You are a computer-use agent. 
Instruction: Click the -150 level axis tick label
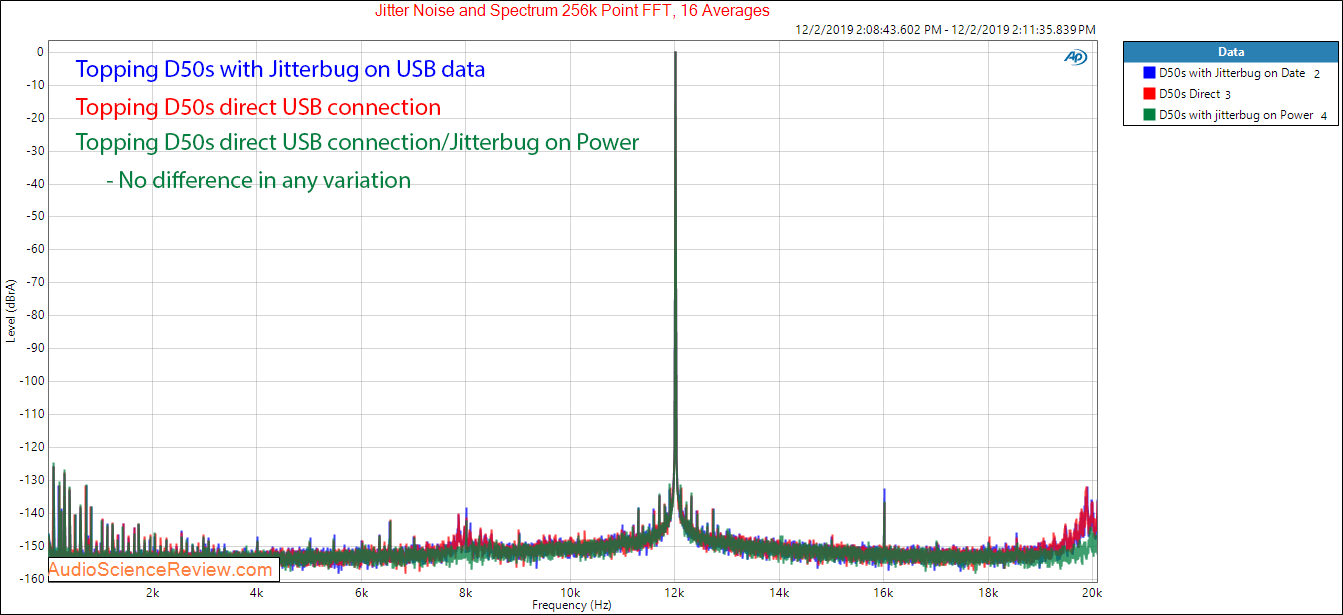click(32, 546)
